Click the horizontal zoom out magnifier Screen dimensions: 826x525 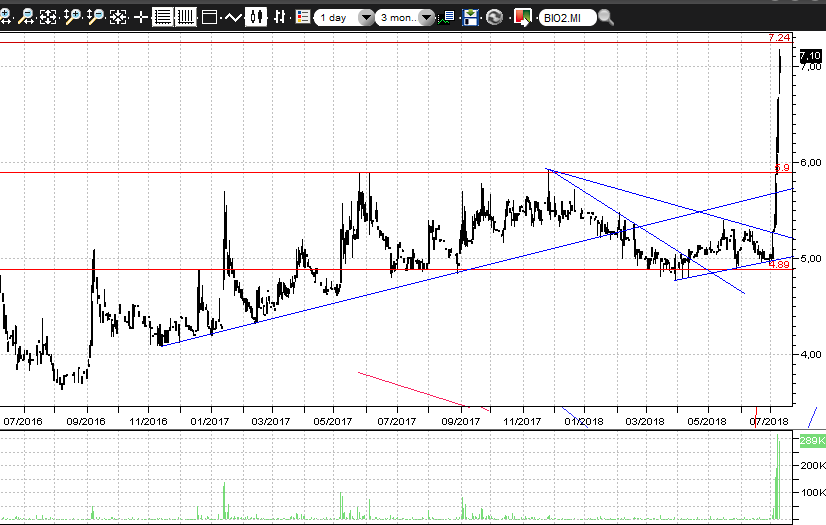(26, 17)
